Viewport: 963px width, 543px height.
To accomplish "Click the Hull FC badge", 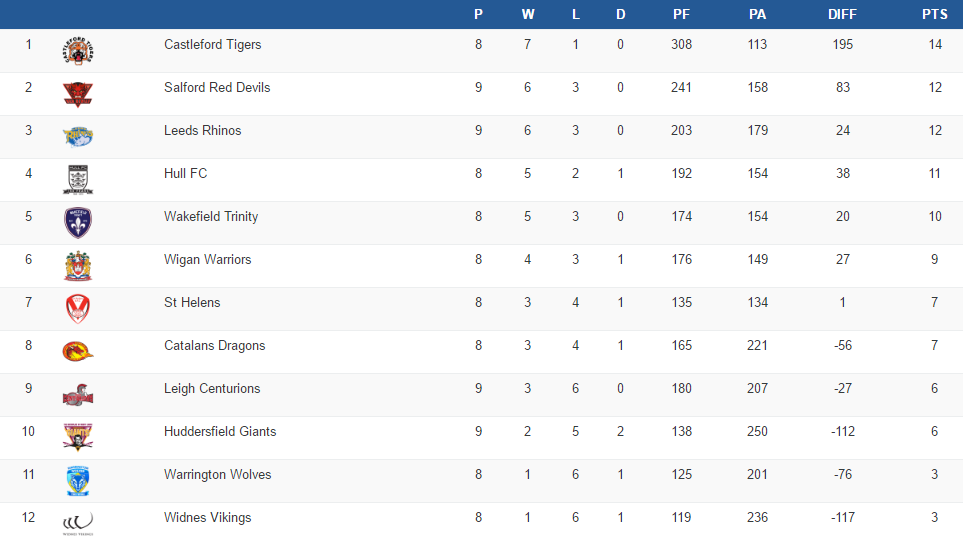I will [x=78, y=180].
